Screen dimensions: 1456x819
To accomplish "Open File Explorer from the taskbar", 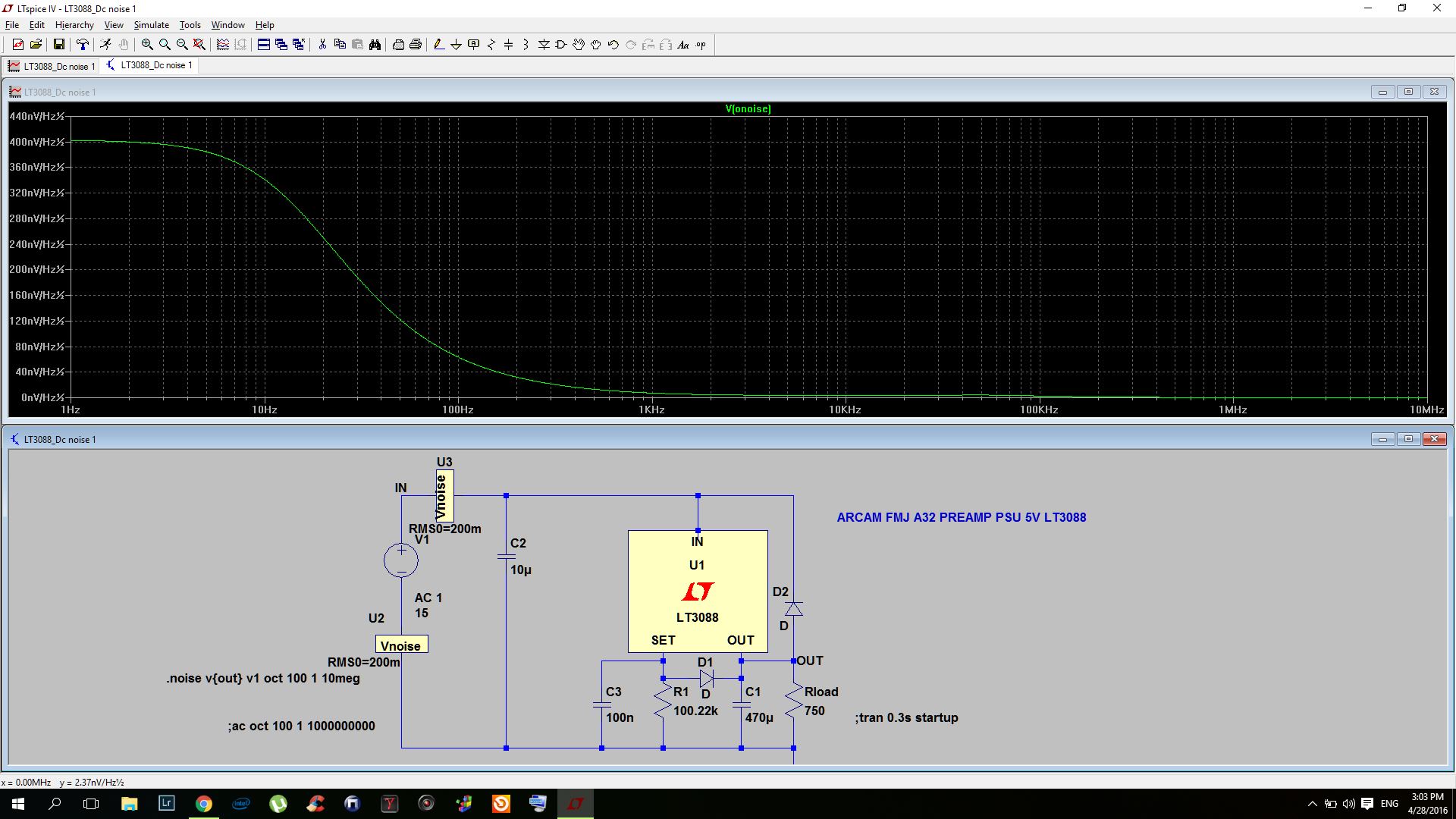I will point(130,803).
